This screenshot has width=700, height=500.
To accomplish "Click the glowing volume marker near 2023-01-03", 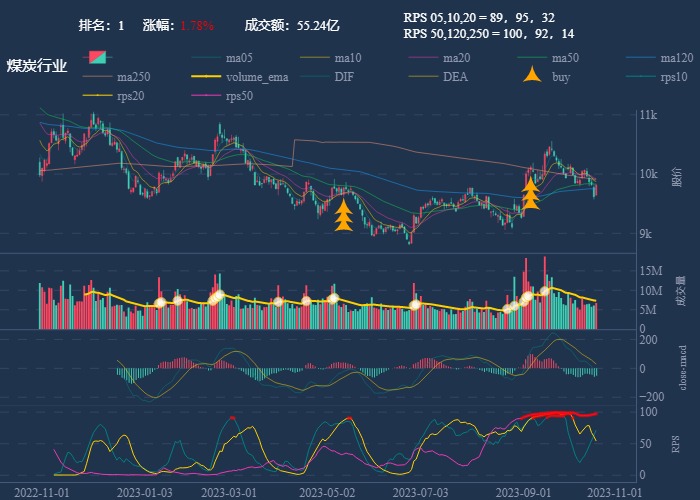I will 159,301.
